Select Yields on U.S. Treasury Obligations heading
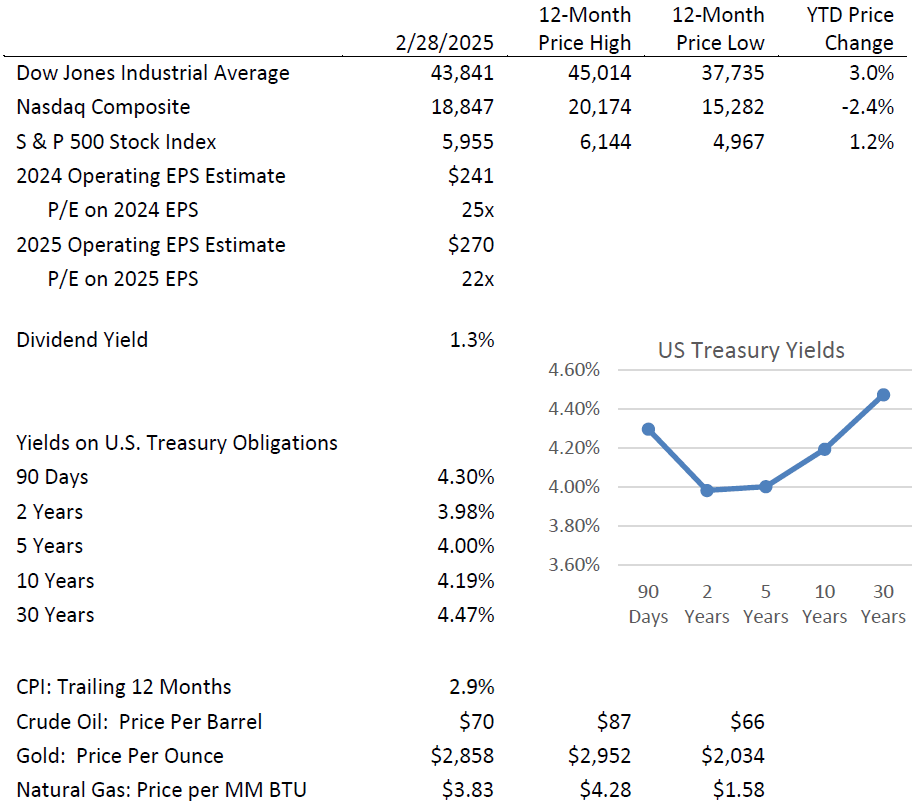 click(x=177, y=443)
